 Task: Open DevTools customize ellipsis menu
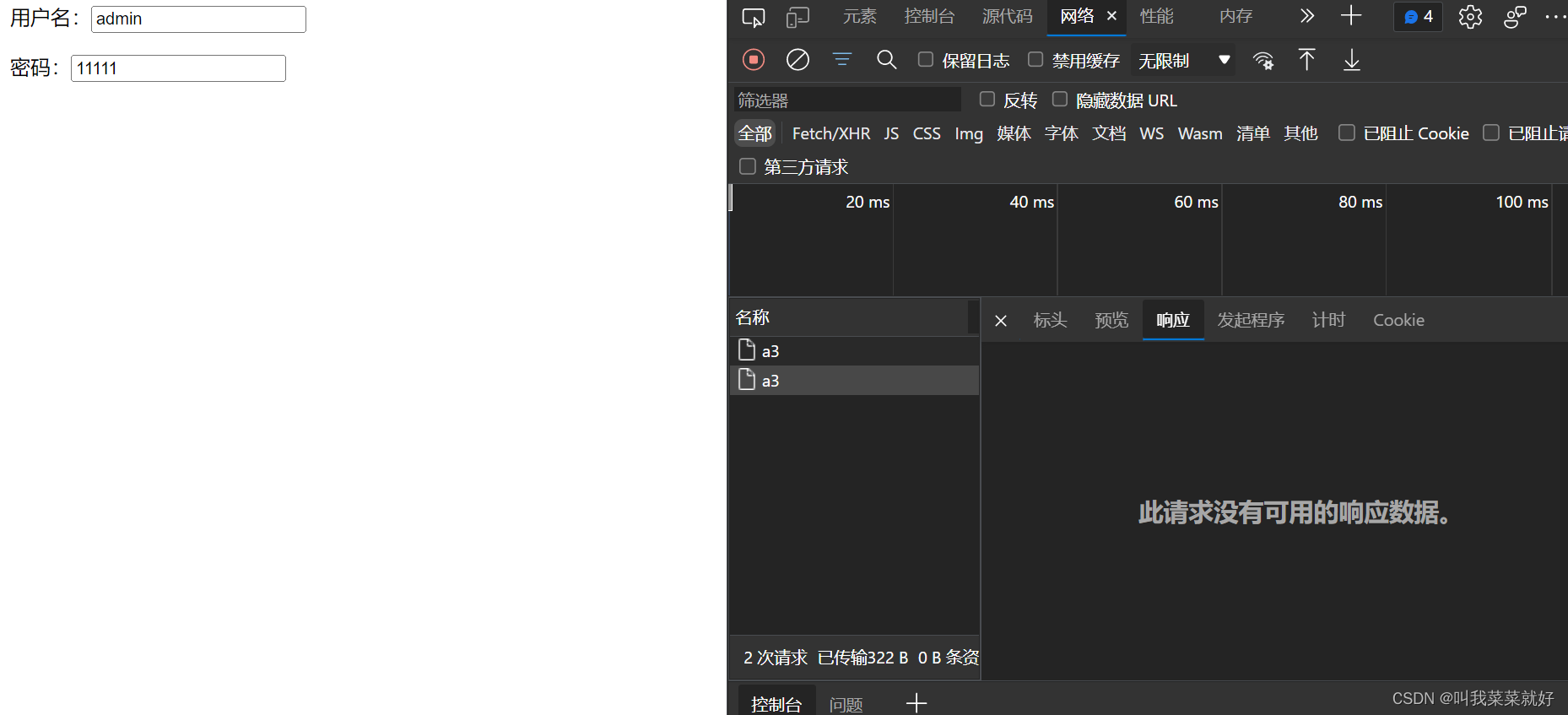coord(1555,17)
